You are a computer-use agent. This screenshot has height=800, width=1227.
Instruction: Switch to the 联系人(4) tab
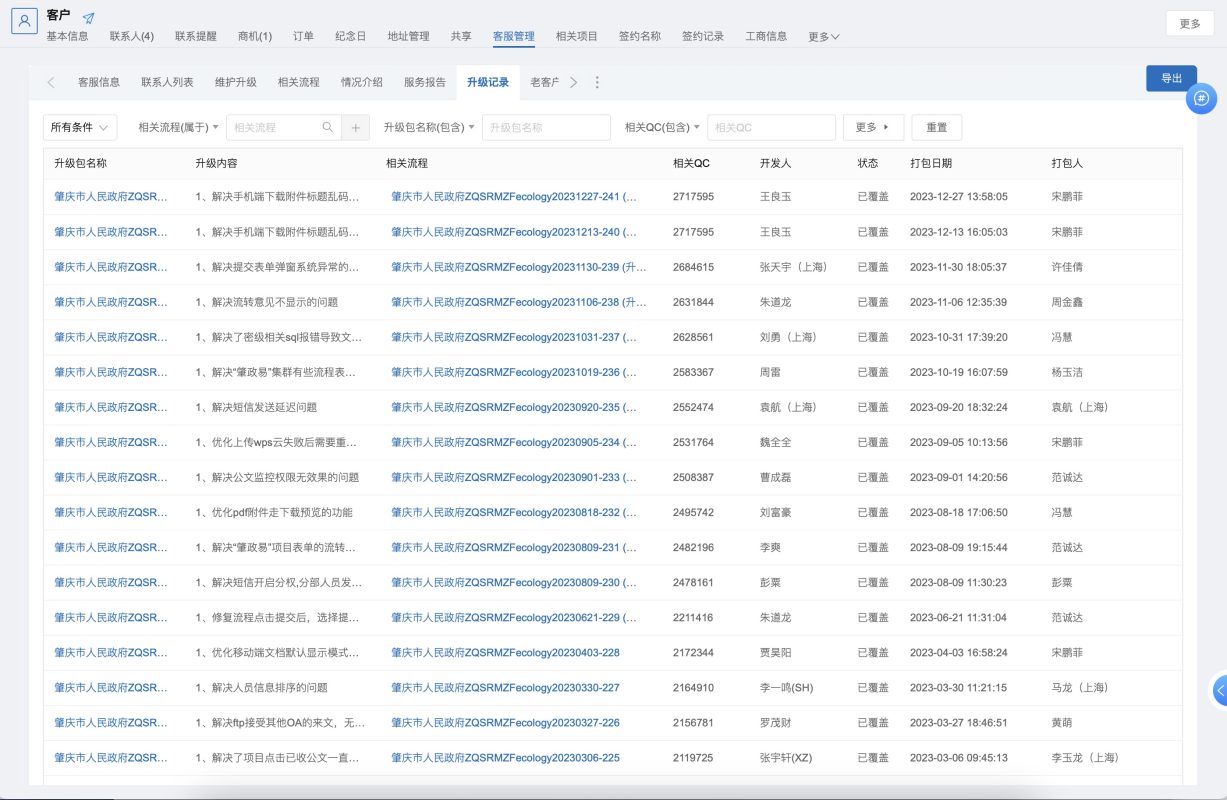(131, 37)
